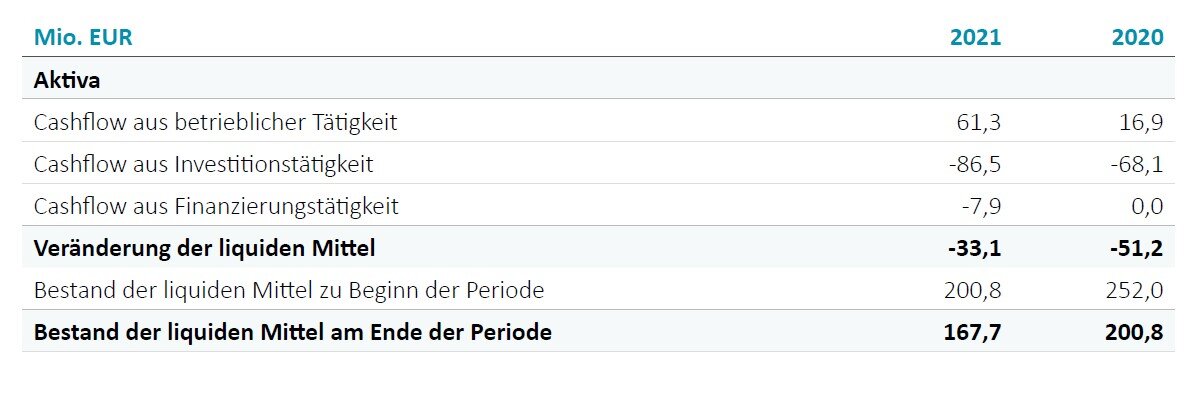
Task: Select Cashflow aus Investitionstätigkeit row label
Action: [x=204, y=164]
